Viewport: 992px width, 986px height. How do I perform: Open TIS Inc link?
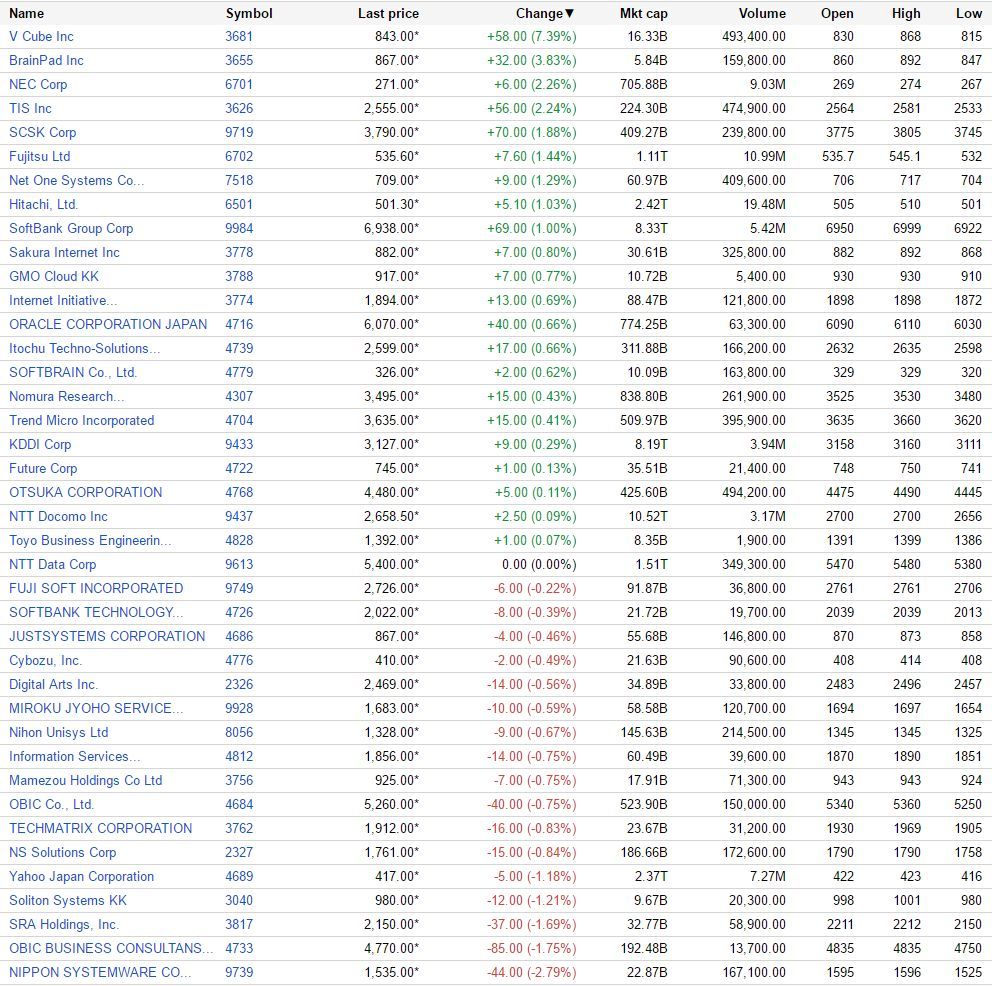pos(30,109)
